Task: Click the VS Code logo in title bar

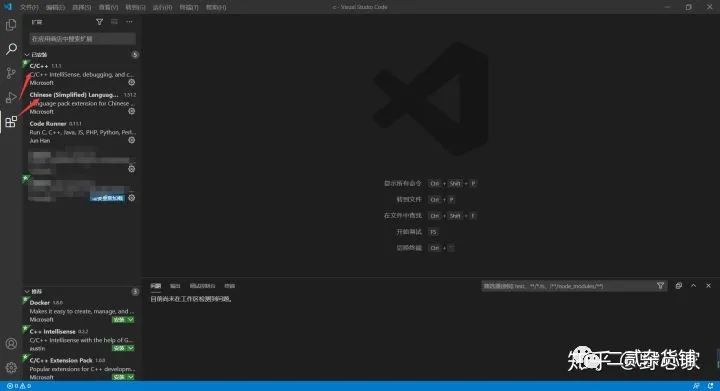Action: point(8,7)
